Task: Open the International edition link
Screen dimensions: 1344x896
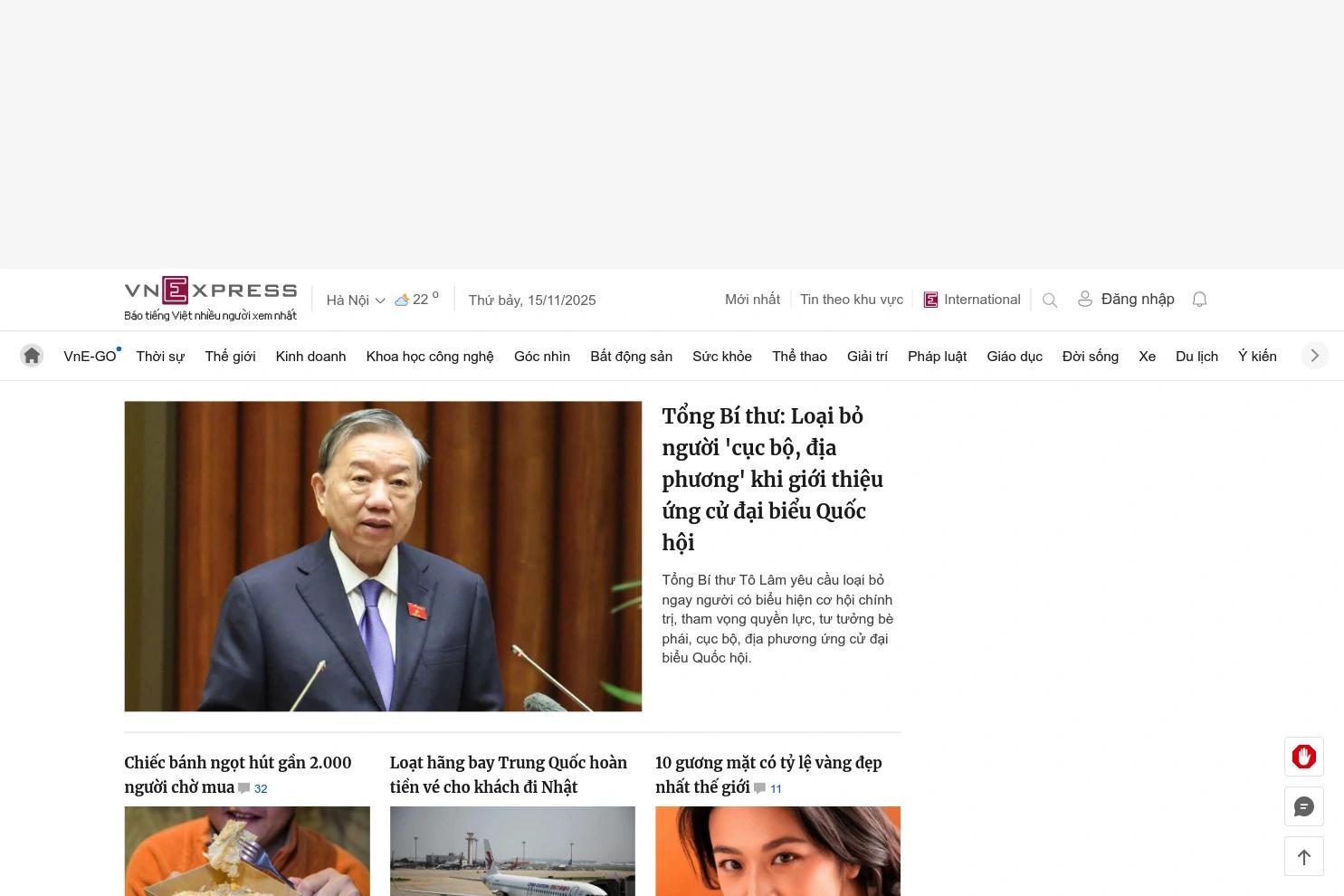Action: (x=971, y=300)
